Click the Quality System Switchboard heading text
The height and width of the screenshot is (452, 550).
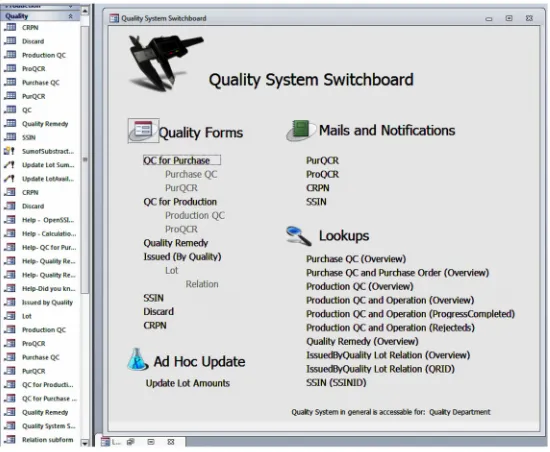click(x=311, y=80)
